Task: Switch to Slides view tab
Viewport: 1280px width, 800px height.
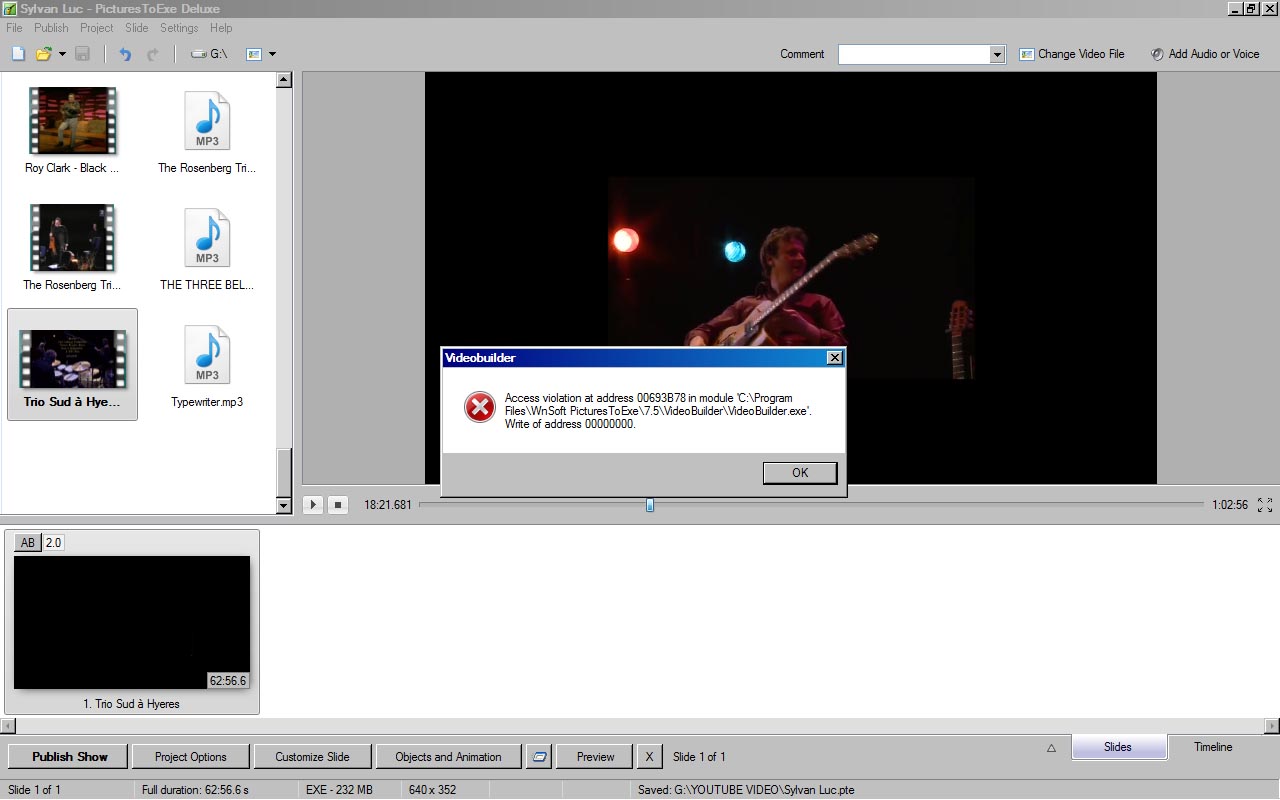Action: pos(1118,747)
